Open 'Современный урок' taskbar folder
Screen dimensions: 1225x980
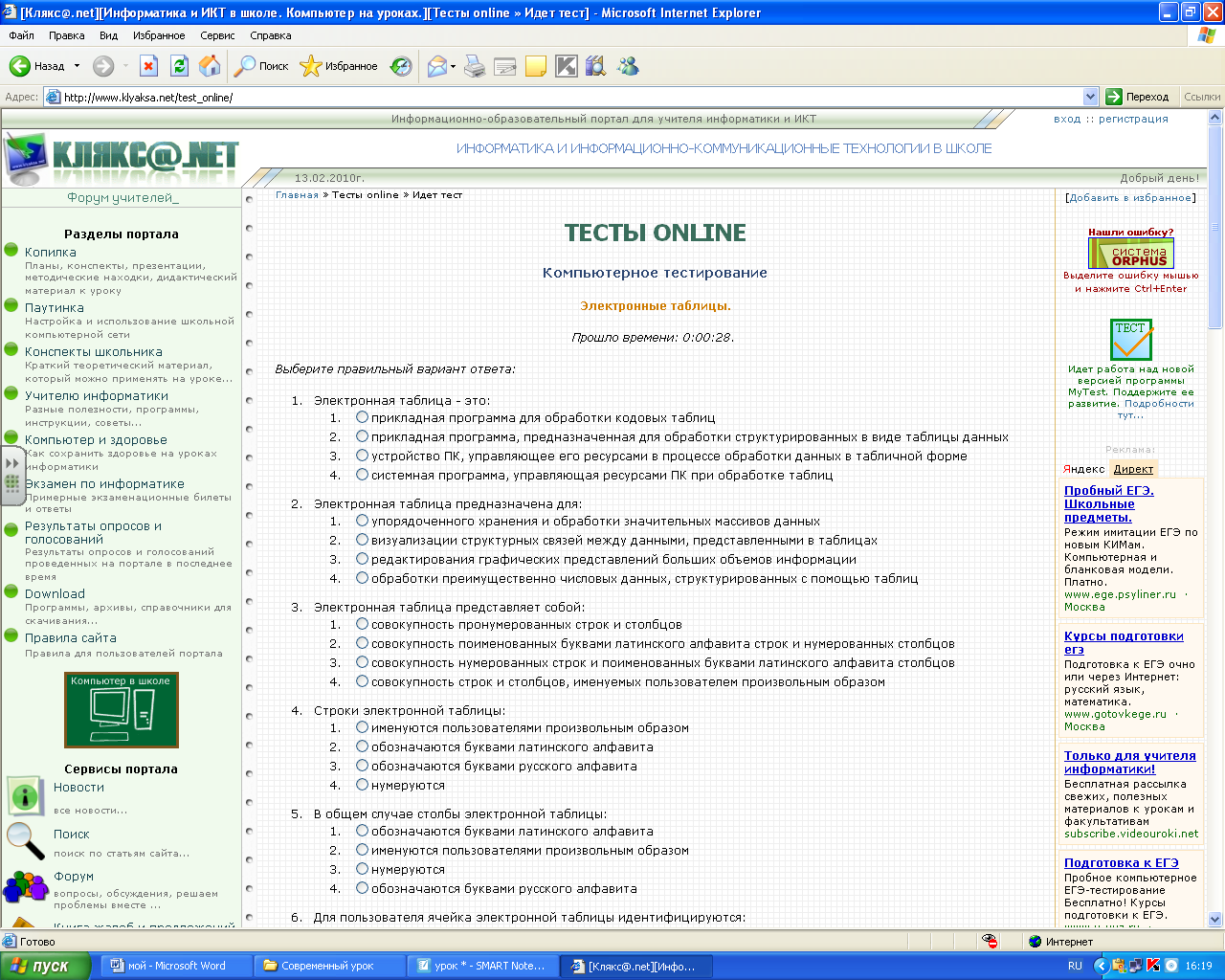[329, 966]
